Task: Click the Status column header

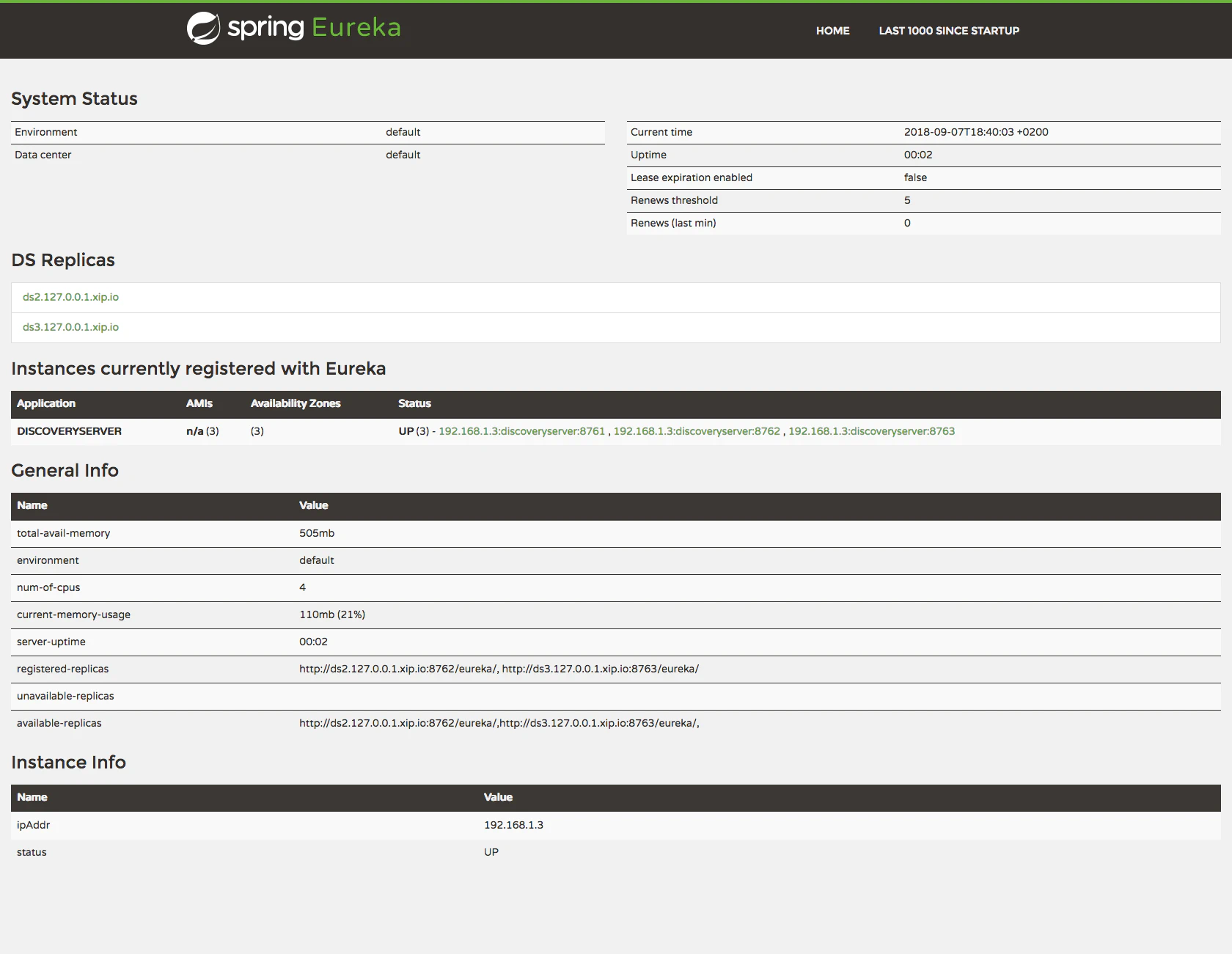Action: 414,403
